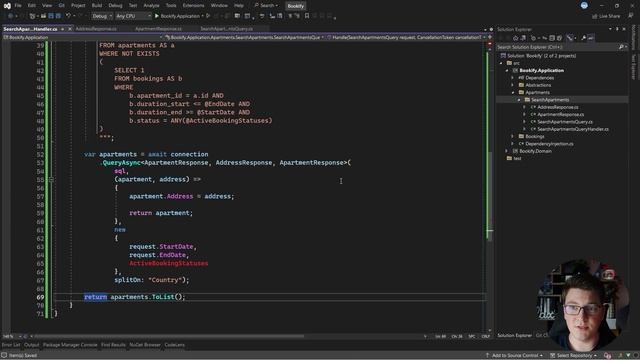Open the File menu

[18, 6]
